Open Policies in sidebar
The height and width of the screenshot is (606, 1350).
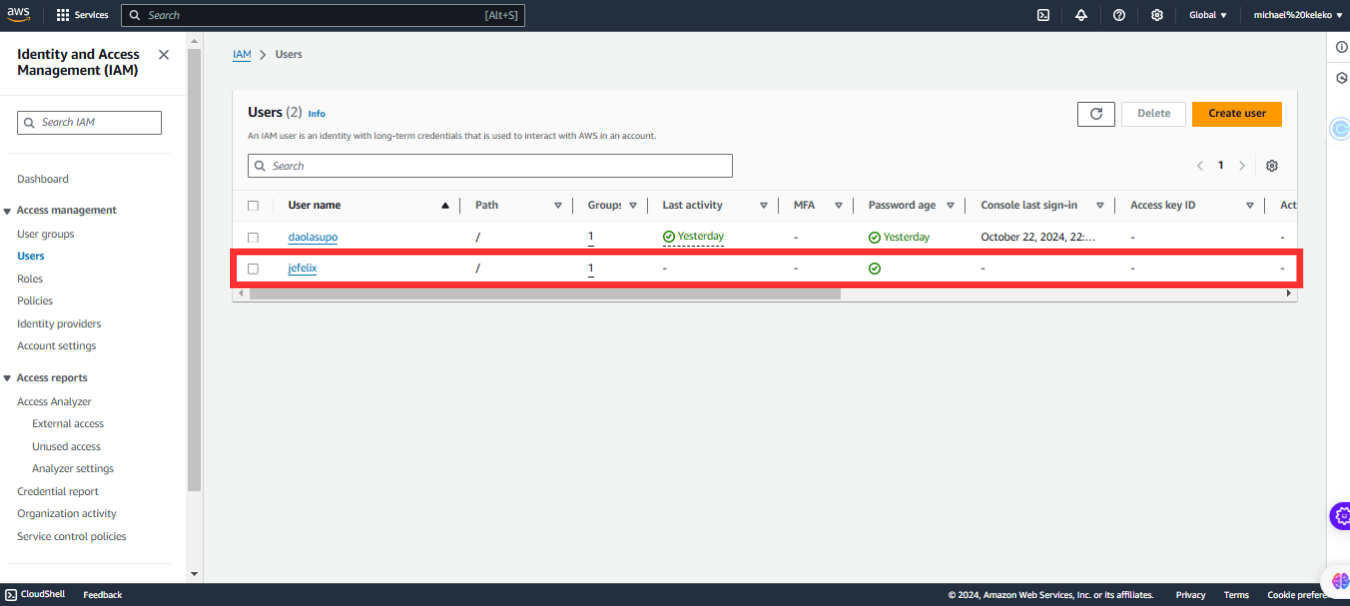pos(35,301)
